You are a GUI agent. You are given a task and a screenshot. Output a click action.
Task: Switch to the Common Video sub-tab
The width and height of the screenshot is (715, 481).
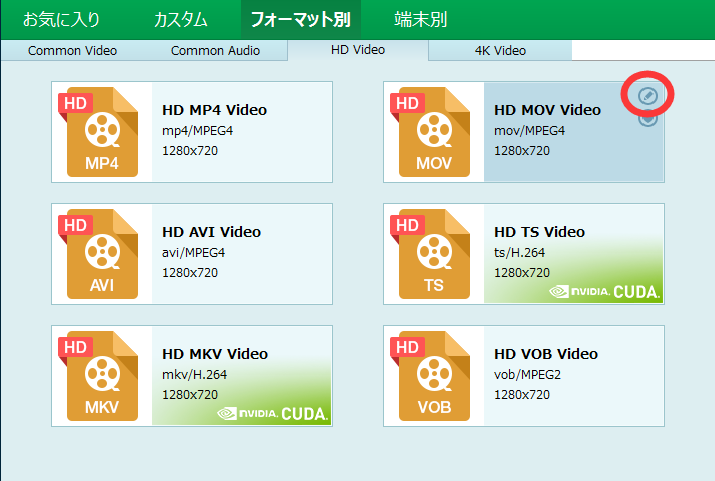(73, 51)
